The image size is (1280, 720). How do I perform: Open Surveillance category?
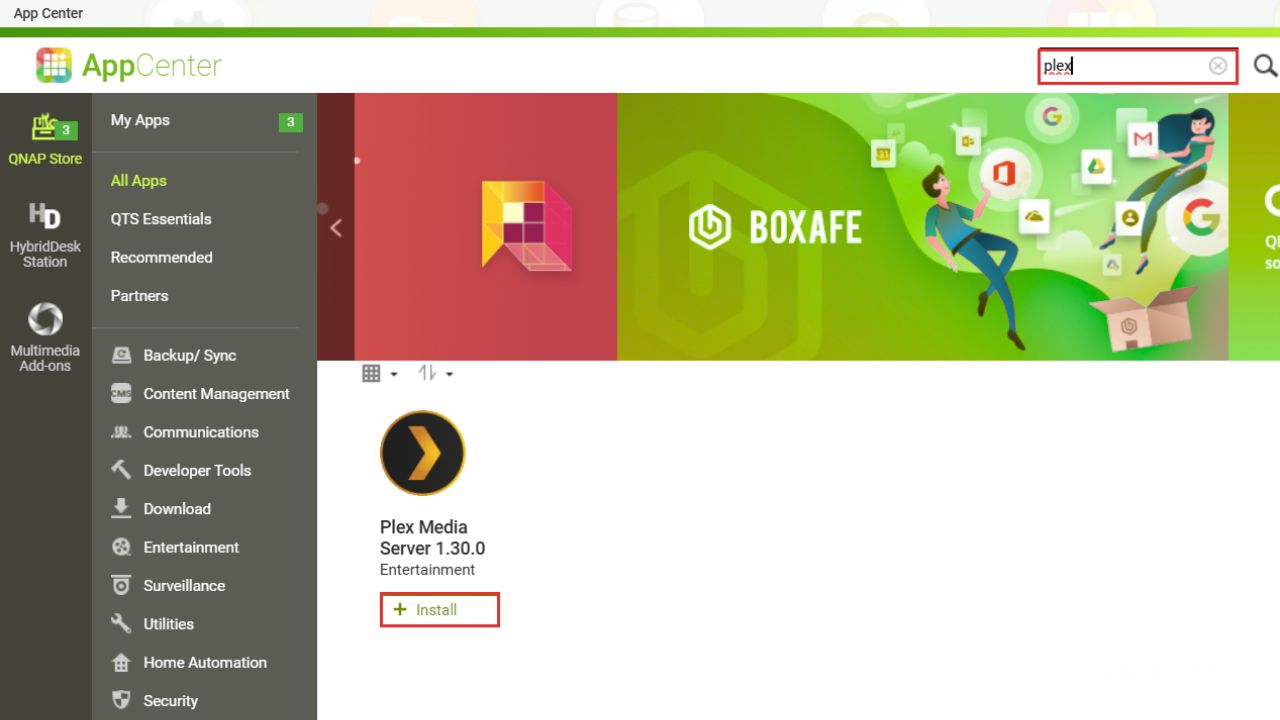(183, 586)
